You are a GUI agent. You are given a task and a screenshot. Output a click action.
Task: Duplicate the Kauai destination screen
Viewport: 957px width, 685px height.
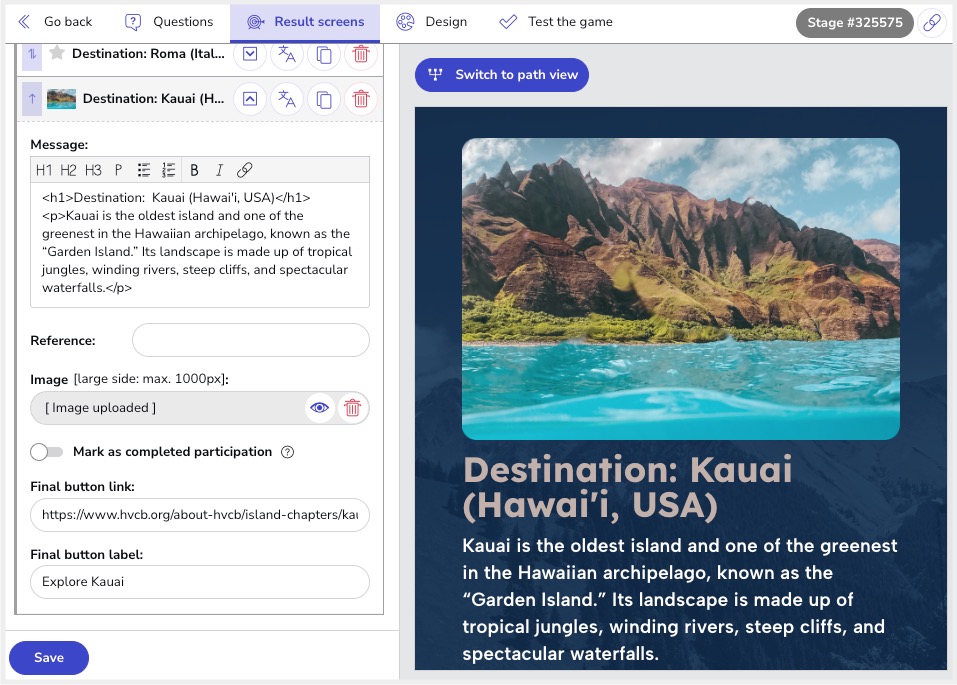click(324, 99)
